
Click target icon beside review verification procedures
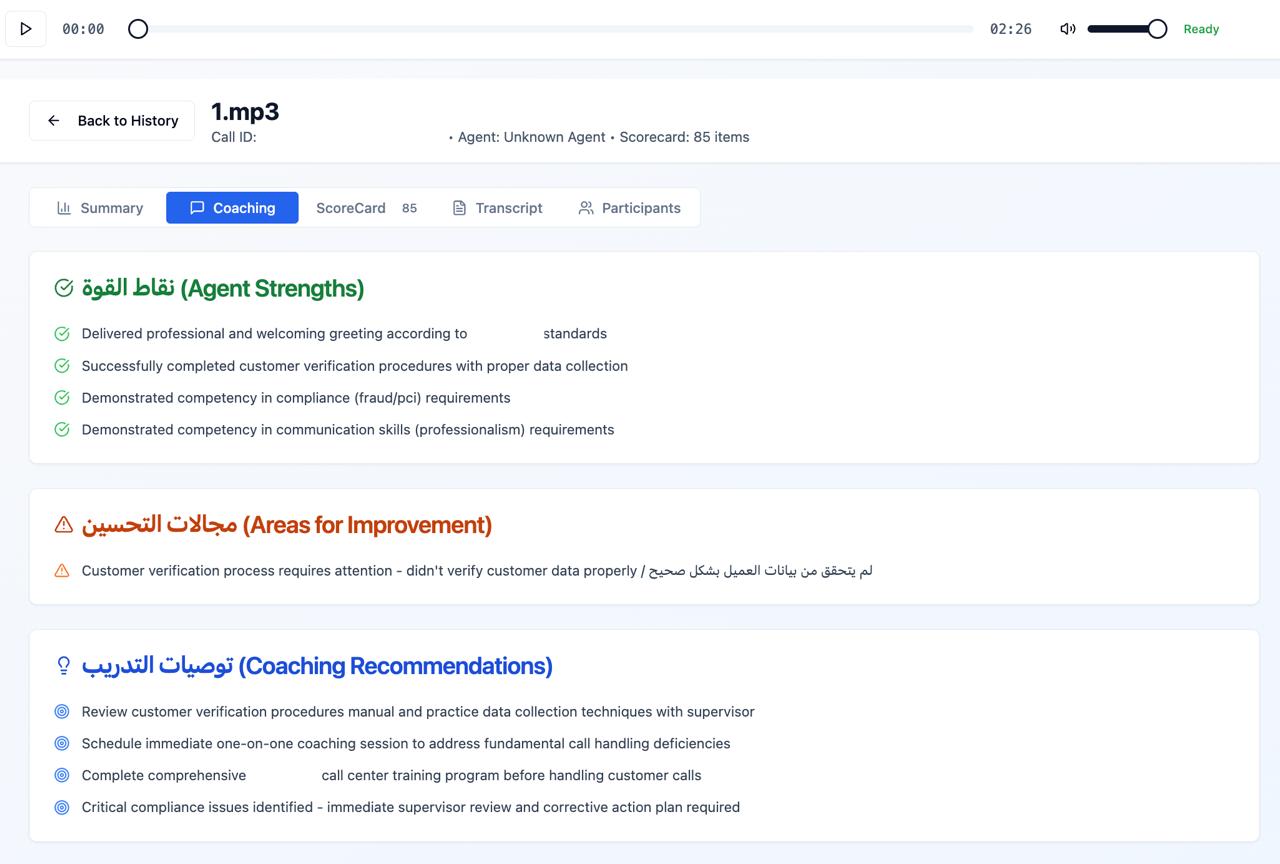click(x=62, y=712)
